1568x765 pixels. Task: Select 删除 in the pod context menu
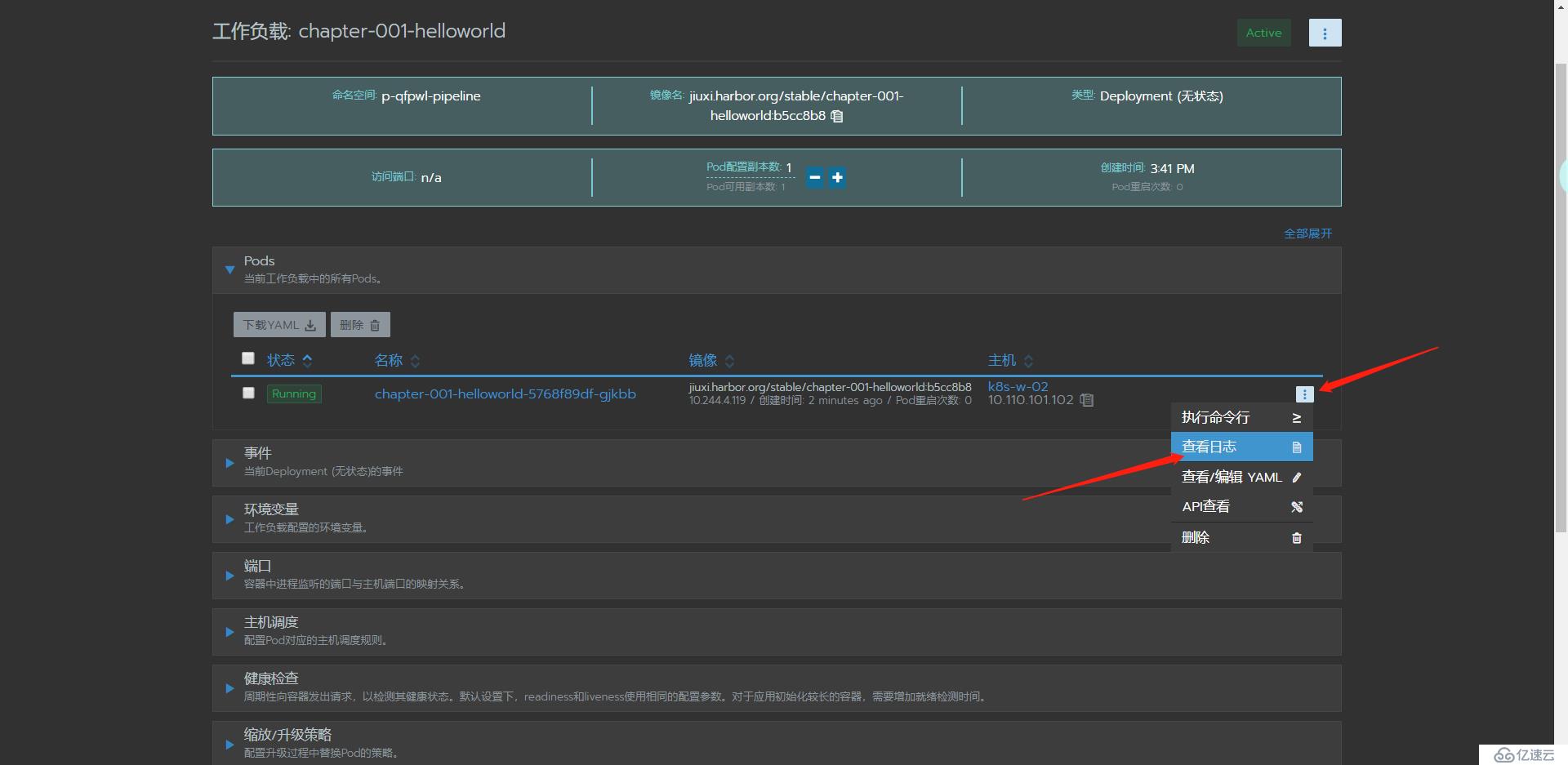[1241, 537]
